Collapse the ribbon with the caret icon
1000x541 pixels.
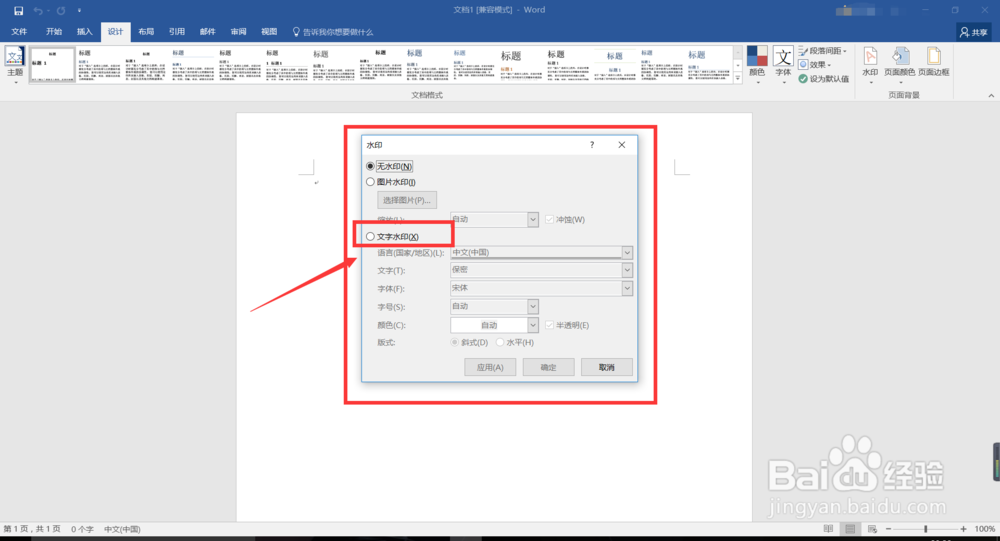coord(991,96)
